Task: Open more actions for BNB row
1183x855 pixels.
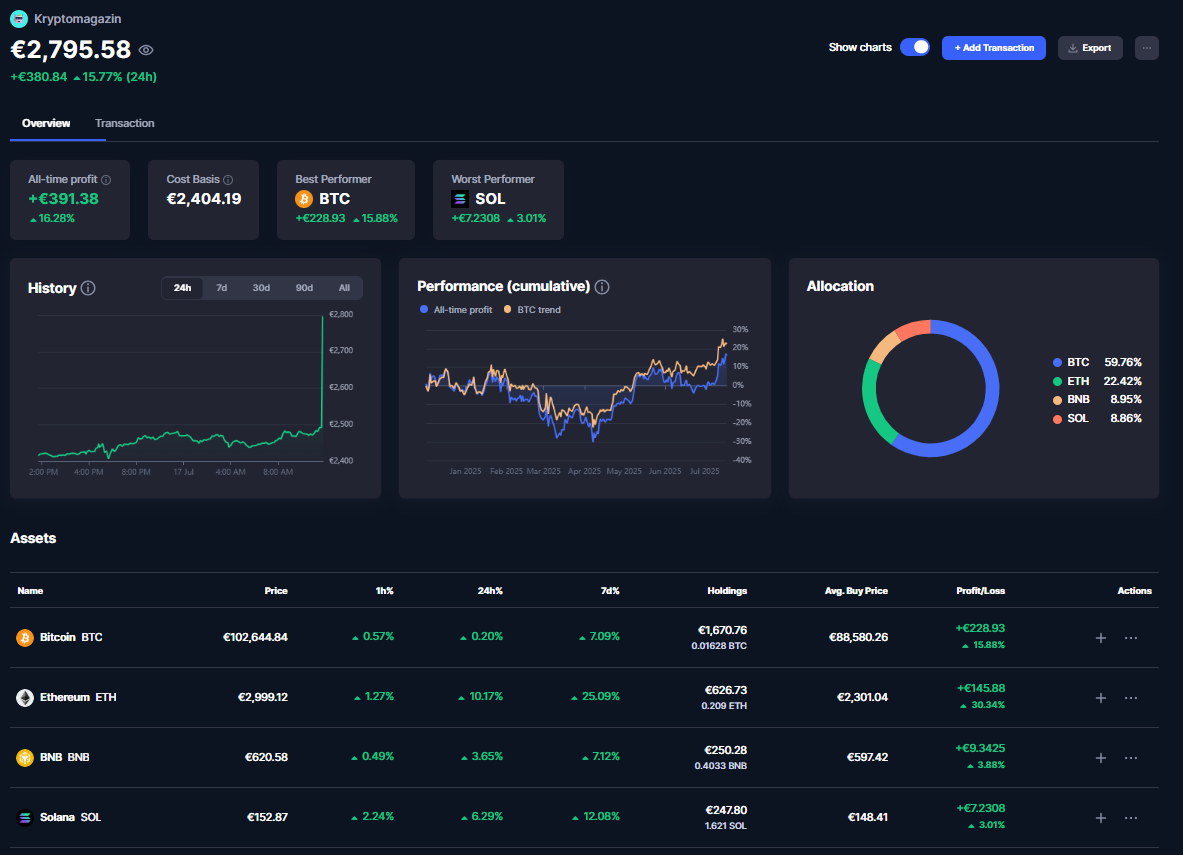Action: coord(1131,758)
